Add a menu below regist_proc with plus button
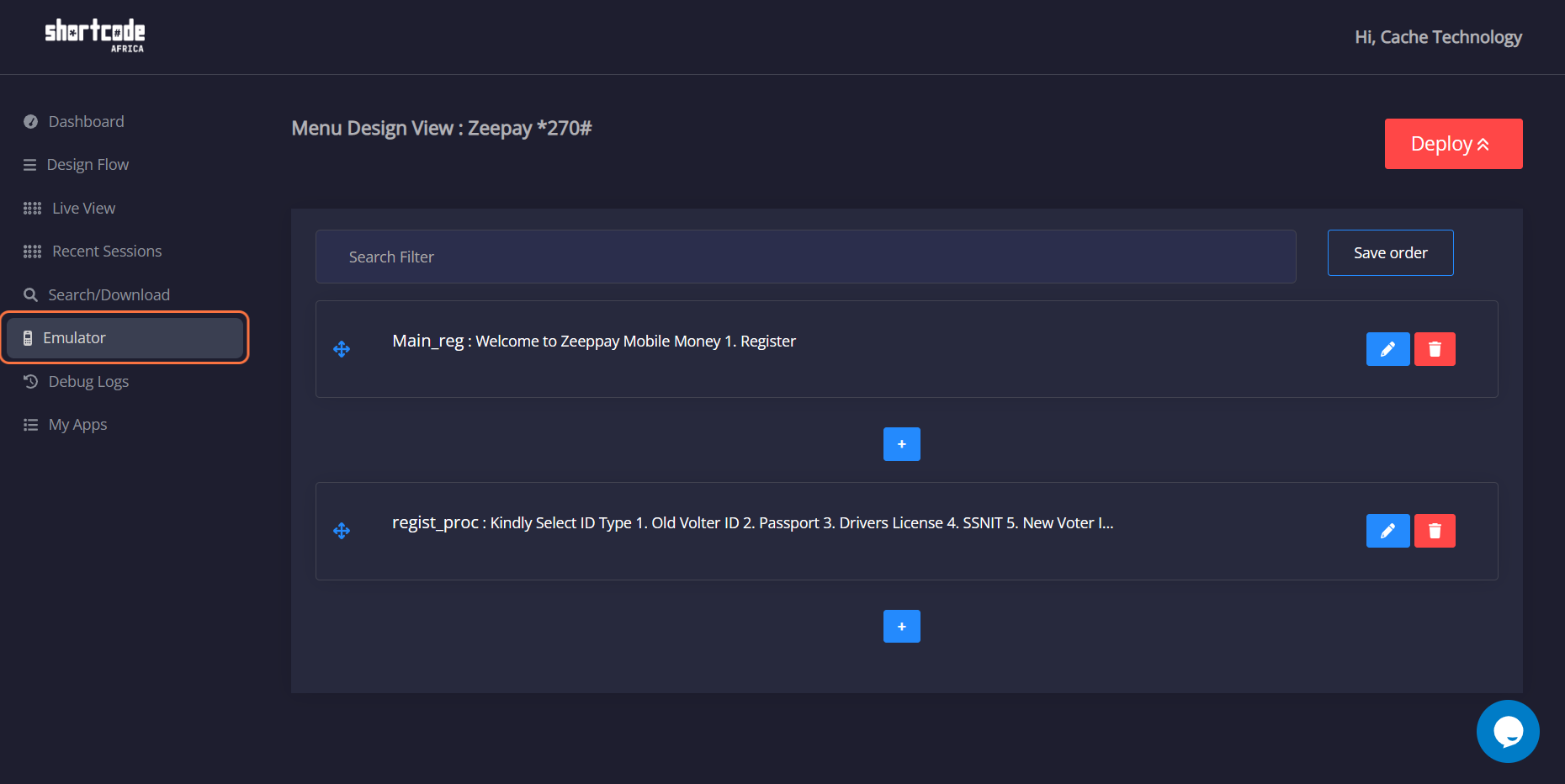This screenshot has height=784, width=1565. pyautogui.click(x=901, y=626)
